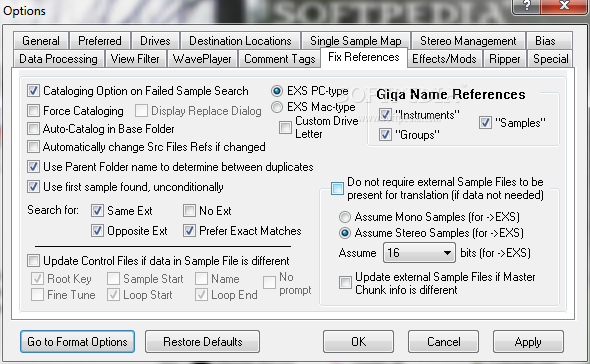Open the General tab

click(41, 41)
